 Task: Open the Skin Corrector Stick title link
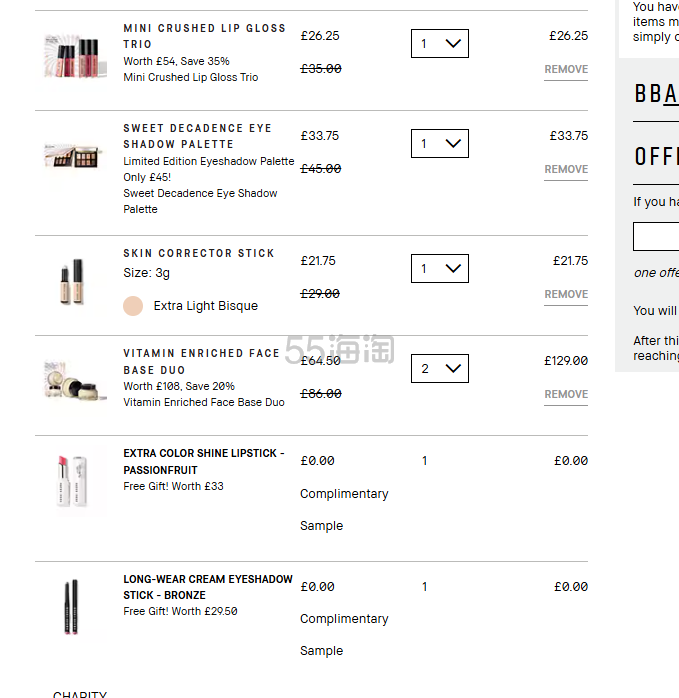coord(198,254)
